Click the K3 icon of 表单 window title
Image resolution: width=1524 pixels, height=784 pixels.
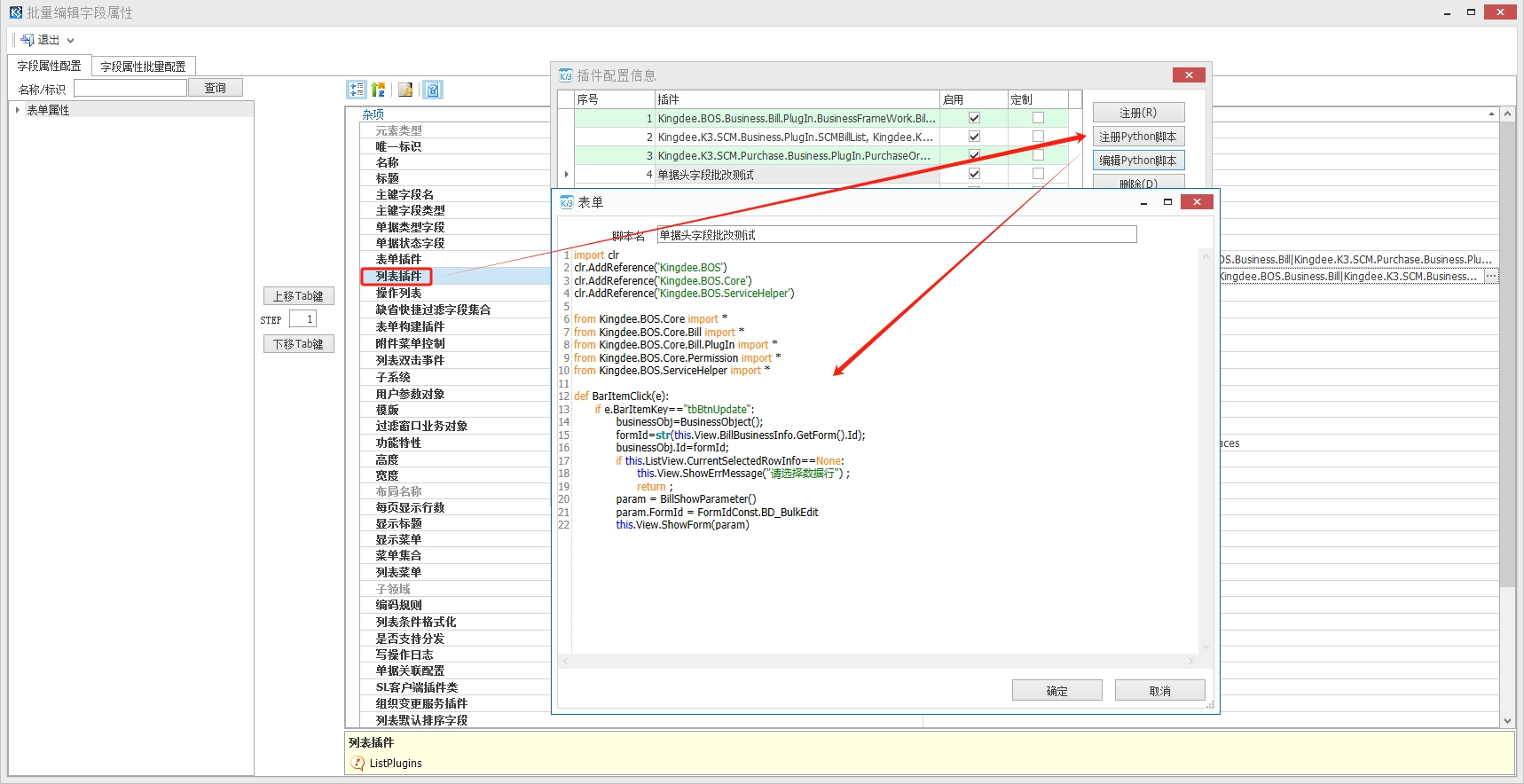tap(567, 202)
